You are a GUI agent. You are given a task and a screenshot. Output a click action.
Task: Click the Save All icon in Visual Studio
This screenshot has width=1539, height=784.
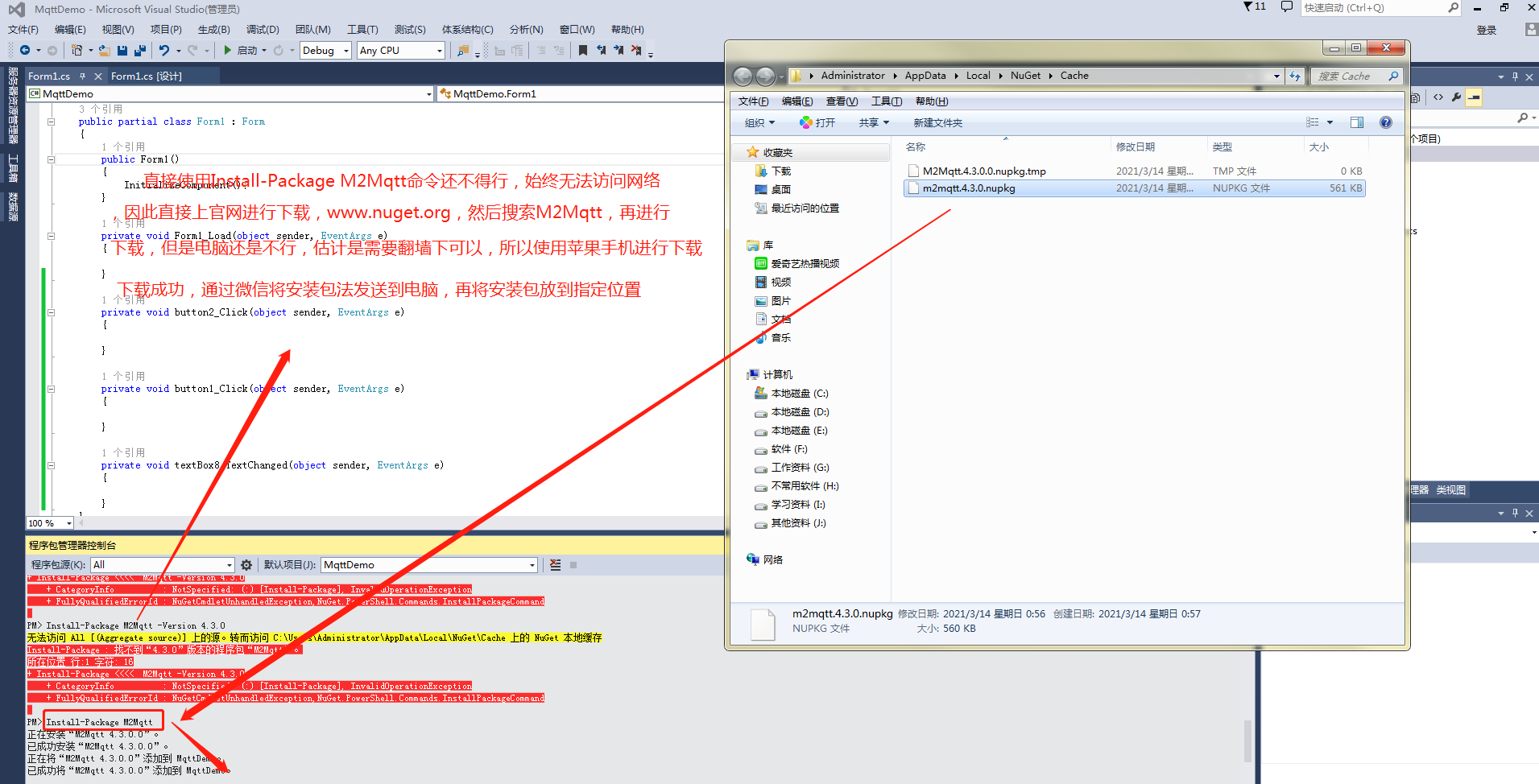pyautogui.click(x=140, y=51)
